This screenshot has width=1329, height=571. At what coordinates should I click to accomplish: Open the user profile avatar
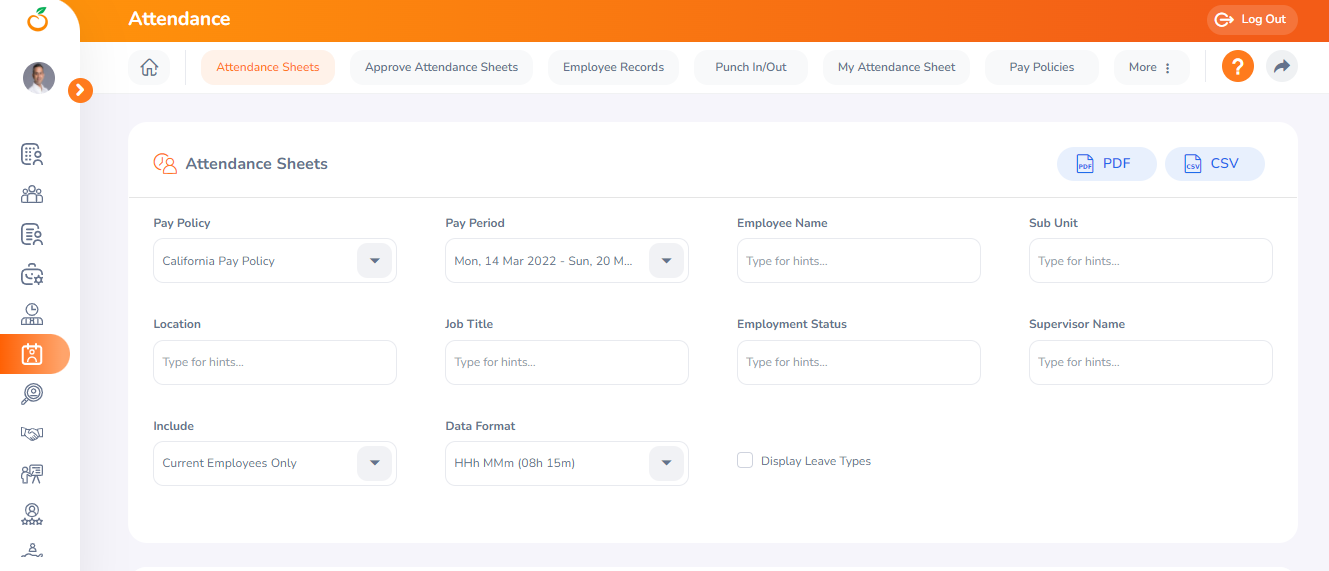39,78
